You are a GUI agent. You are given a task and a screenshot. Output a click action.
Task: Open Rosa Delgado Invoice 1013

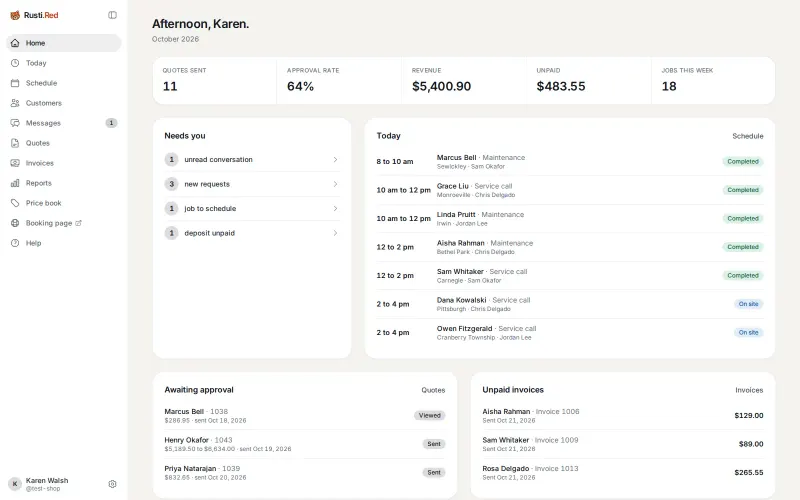coord(622,473)
